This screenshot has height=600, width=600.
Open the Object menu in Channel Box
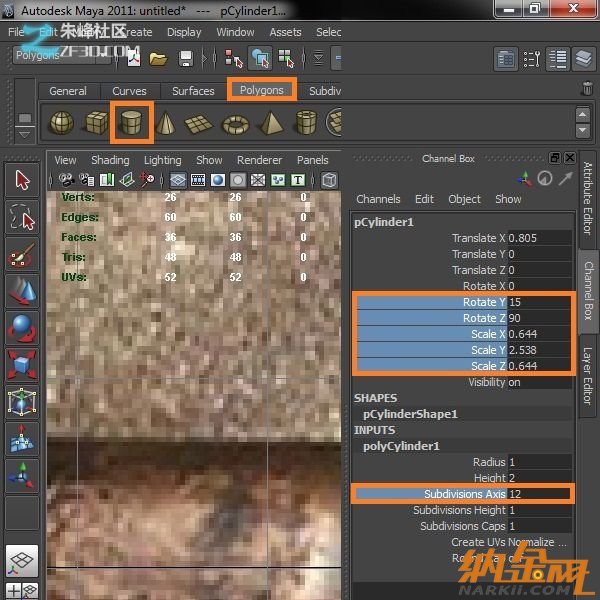[x=464, y=199]
